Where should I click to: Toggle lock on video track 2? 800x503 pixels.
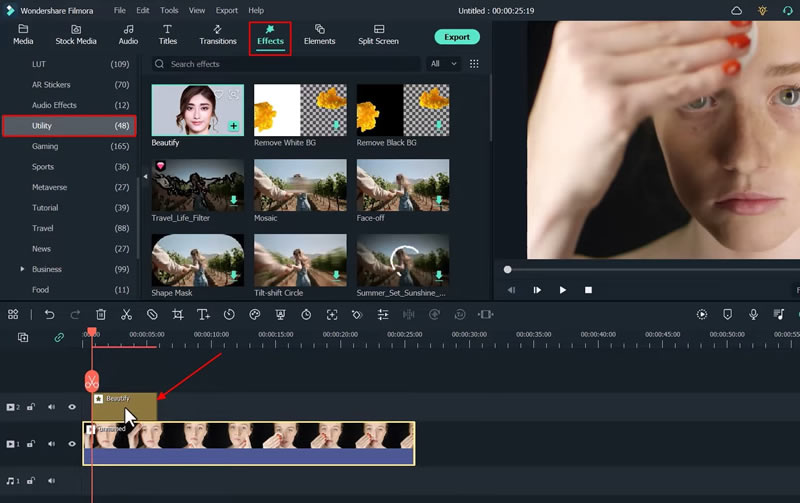tap(31, 407)
